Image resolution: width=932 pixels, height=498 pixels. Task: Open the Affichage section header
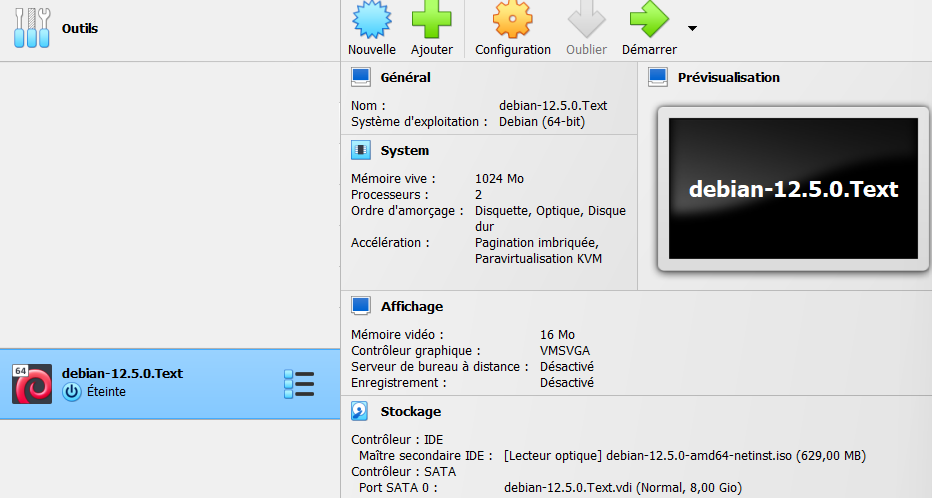(x=412, y=306)
